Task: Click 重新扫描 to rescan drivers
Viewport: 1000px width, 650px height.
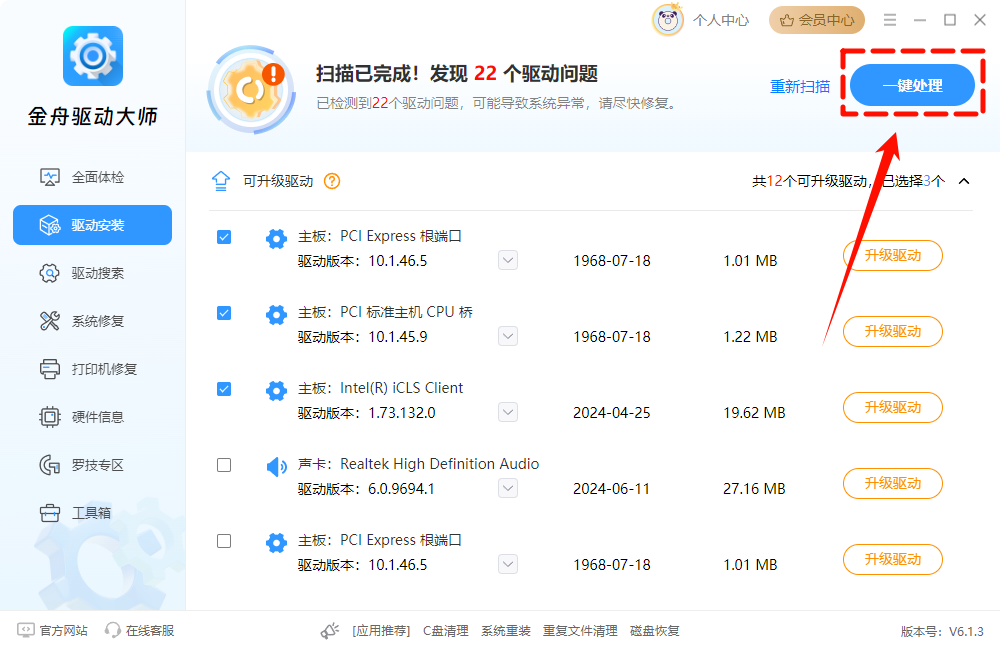Action: tap(800, 86)
